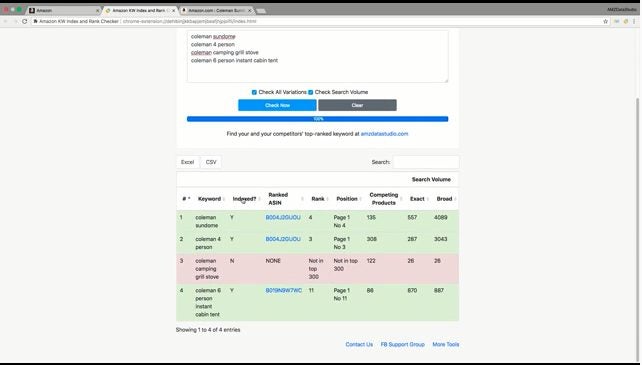The height and width of the screenshot is (365, 642).
Task: Click Competing Products value 308
Action: tap(371, 239)
